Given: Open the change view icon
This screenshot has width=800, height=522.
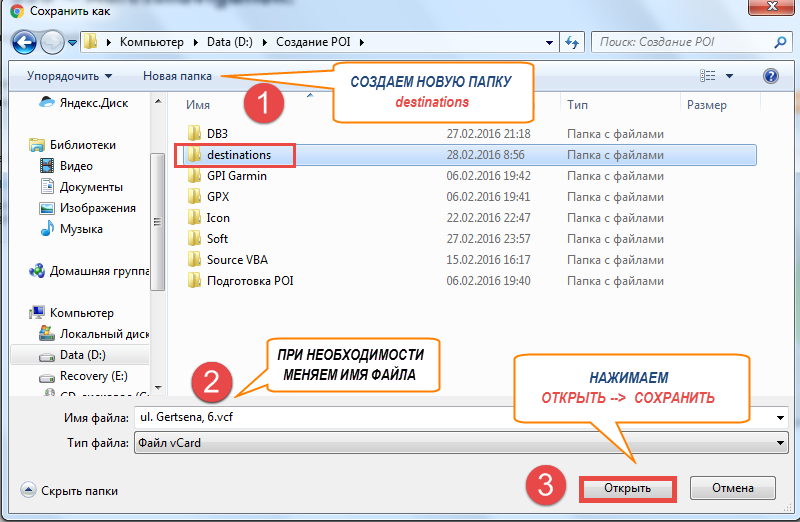Looking at the screenshot, I should 709,76.
